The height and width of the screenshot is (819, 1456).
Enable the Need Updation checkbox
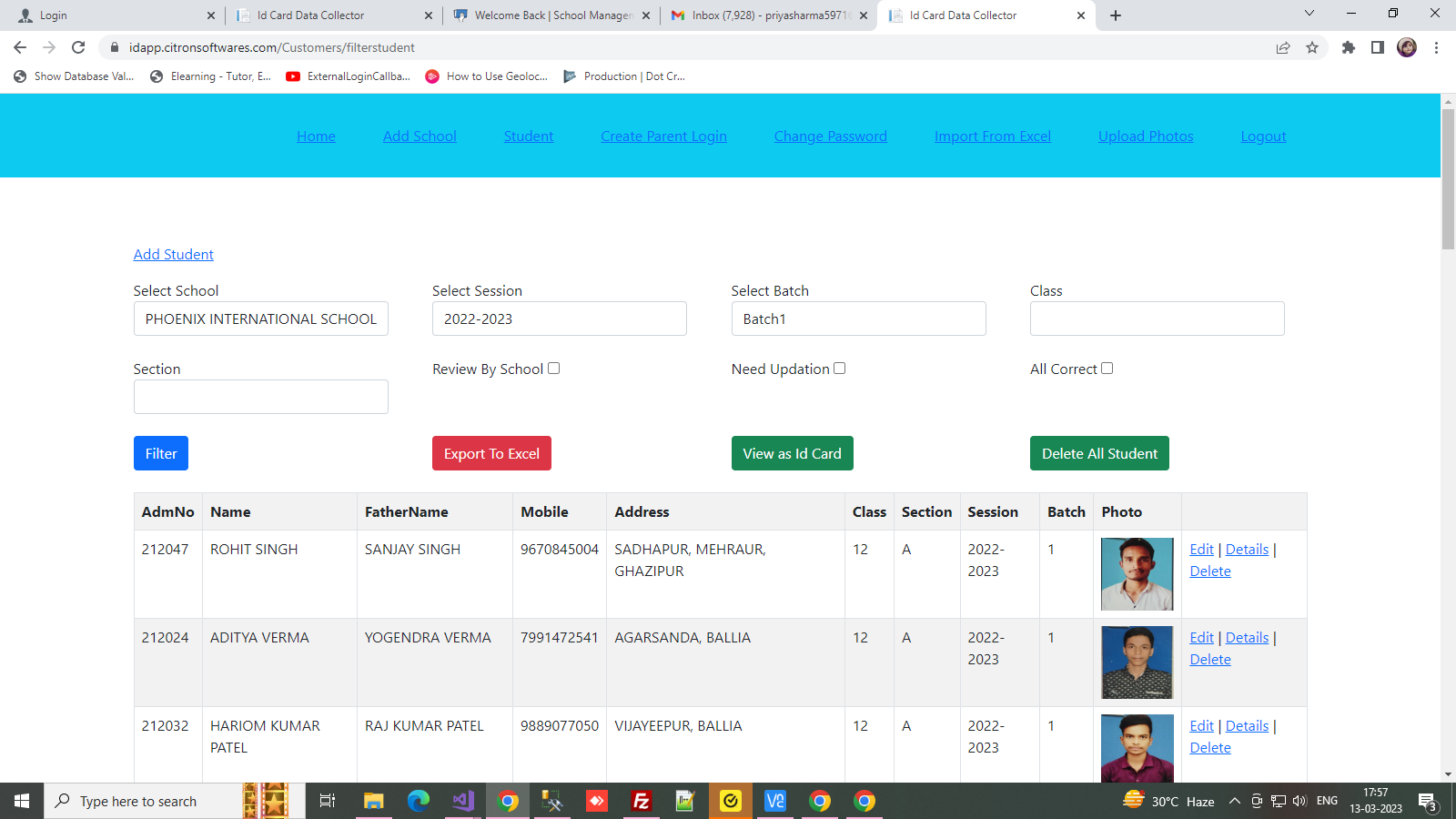(839, 369)
